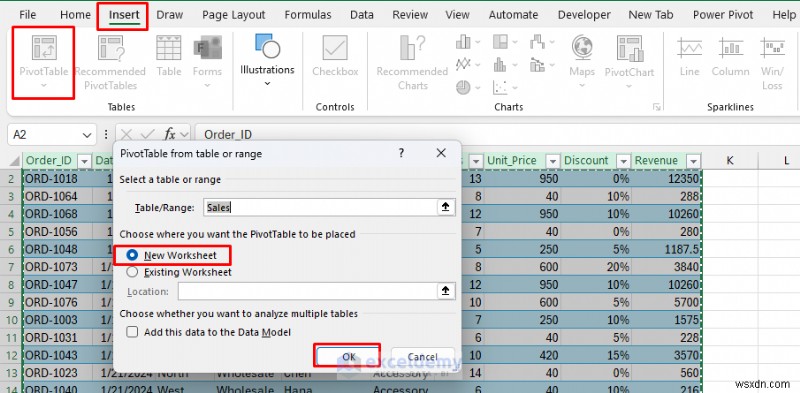Expand the Illustrations dropdown chevron
The width and height of the screenshot is (800, 393).
pos(267,83)
